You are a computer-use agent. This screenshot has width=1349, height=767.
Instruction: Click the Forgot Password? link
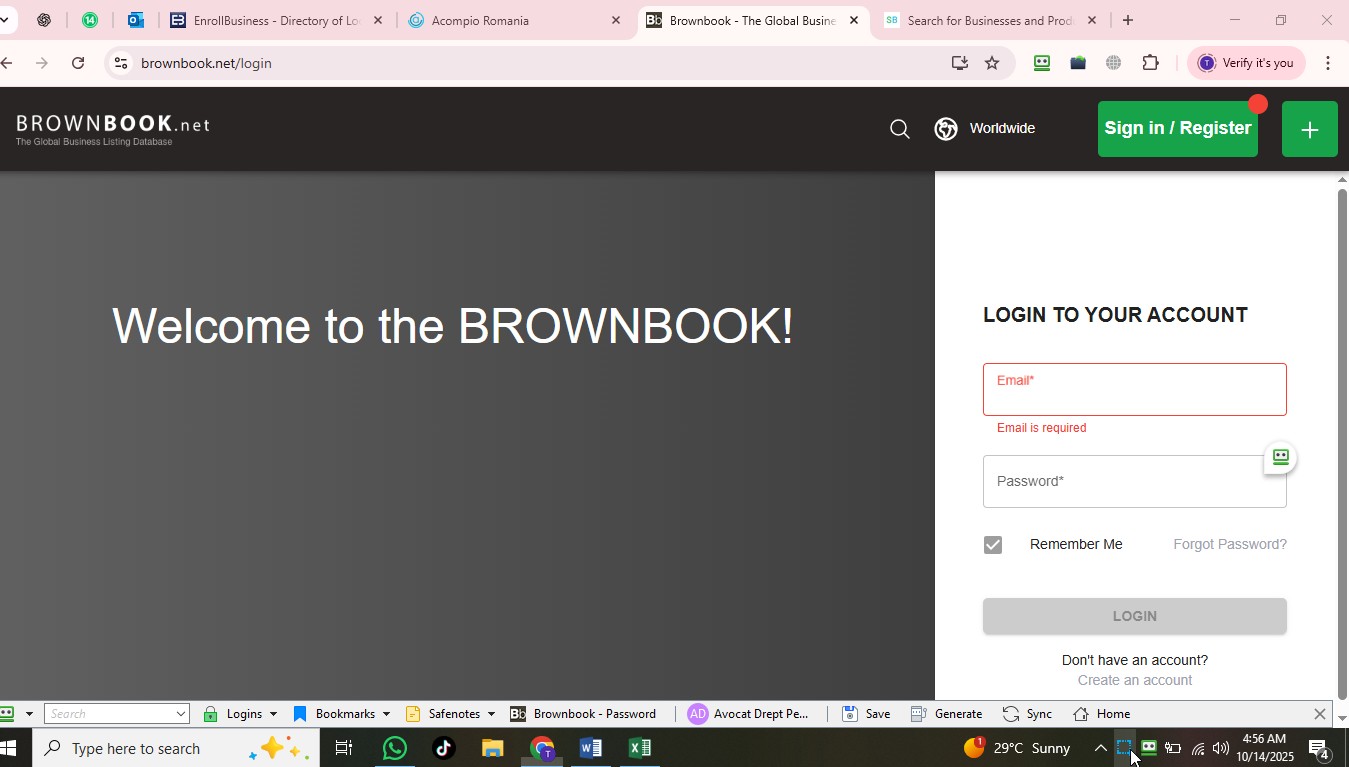click(x=1229, y=545)
